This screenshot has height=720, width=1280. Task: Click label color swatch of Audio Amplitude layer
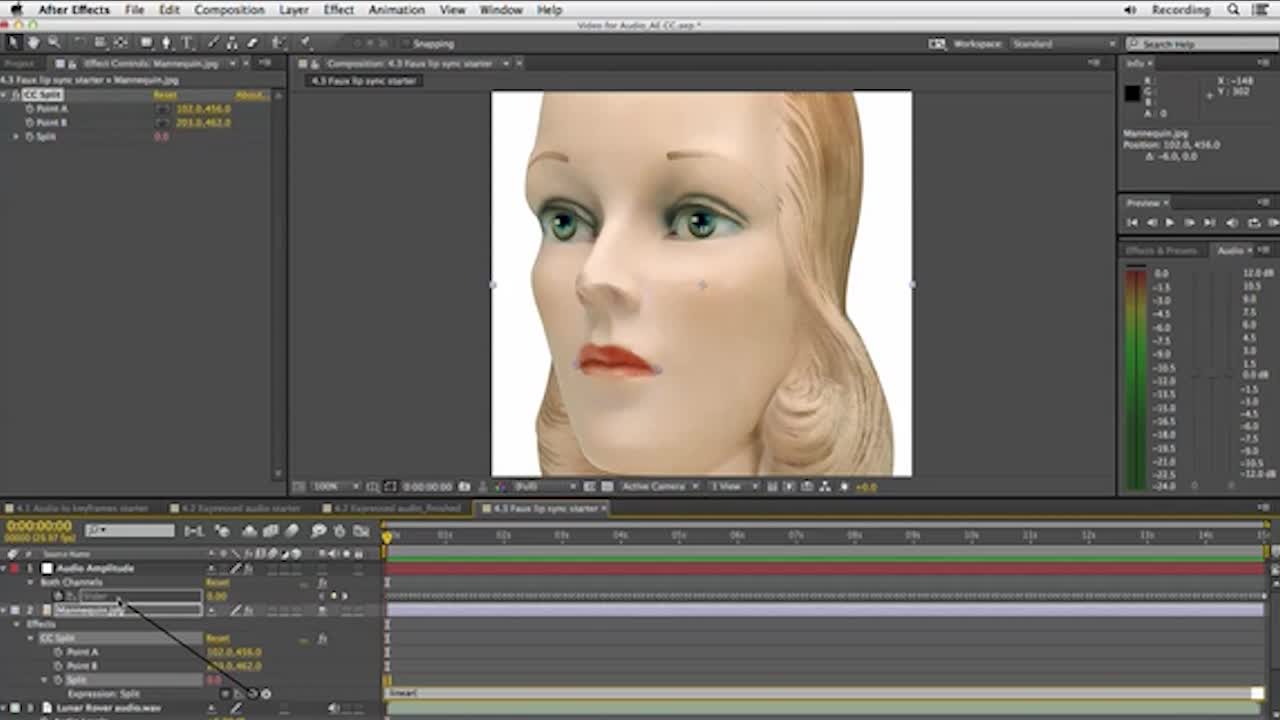(x=14, y=568)
